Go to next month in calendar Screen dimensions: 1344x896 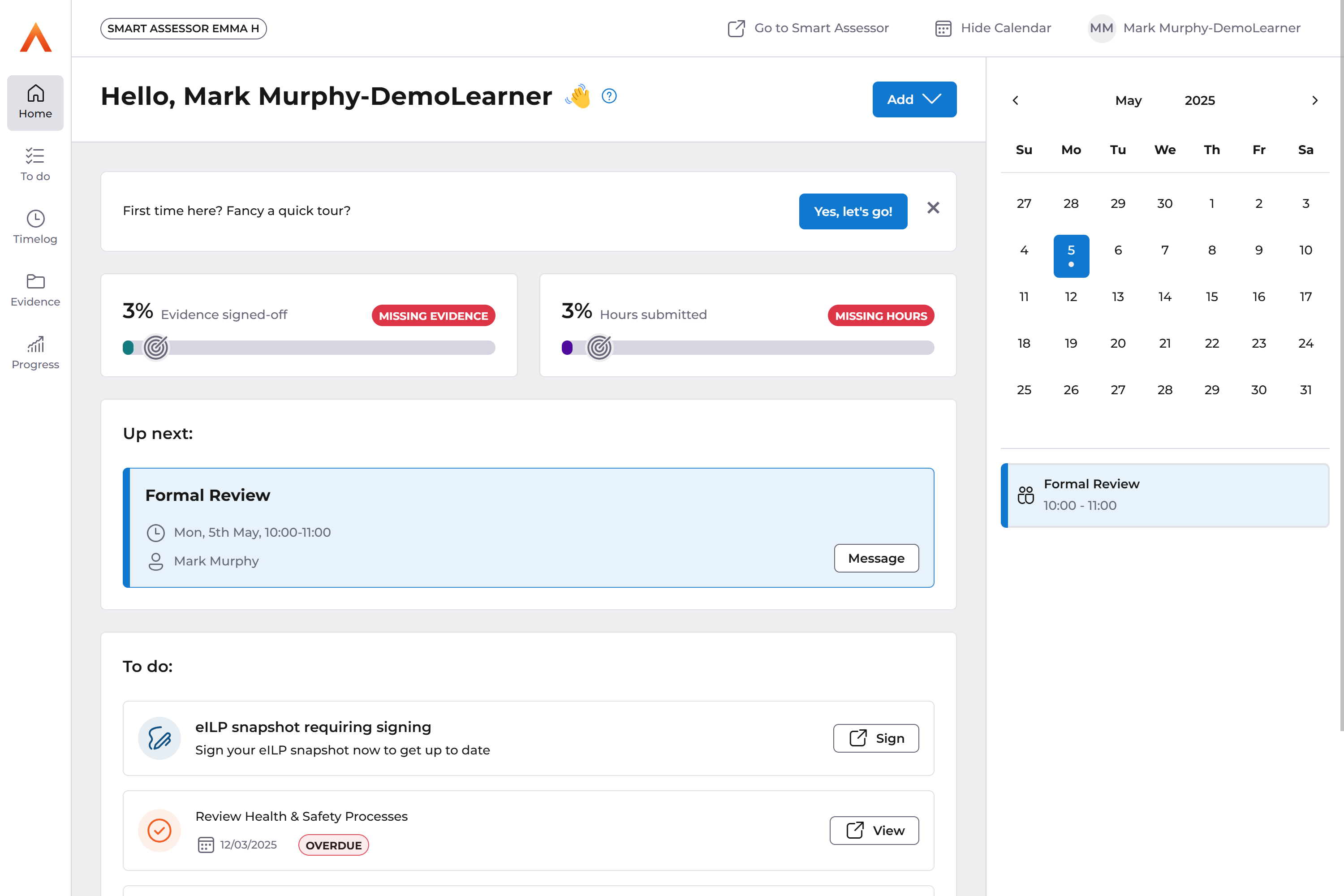[1314, 100]
